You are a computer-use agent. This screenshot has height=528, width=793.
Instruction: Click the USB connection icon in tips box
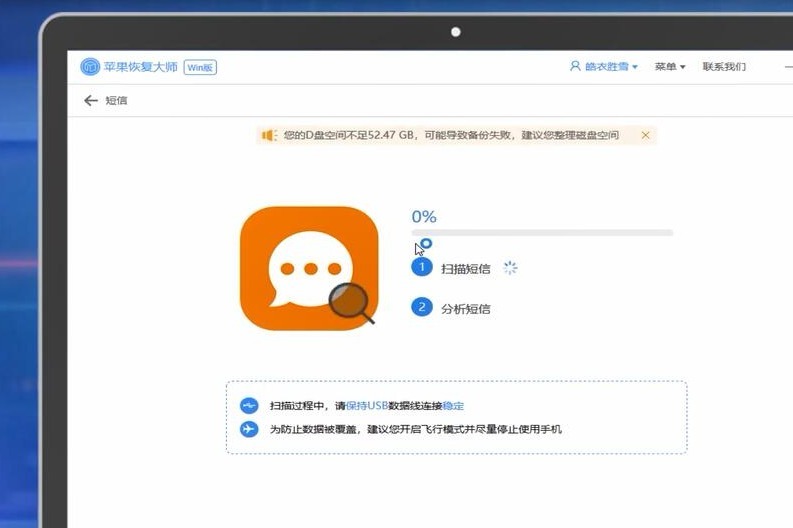pos(249,406)
